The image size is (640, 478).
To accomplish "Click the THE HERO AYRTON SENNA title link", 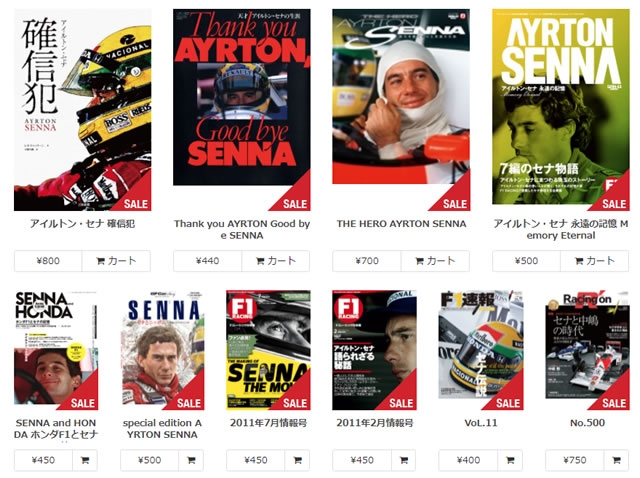I will click(401, 224).
